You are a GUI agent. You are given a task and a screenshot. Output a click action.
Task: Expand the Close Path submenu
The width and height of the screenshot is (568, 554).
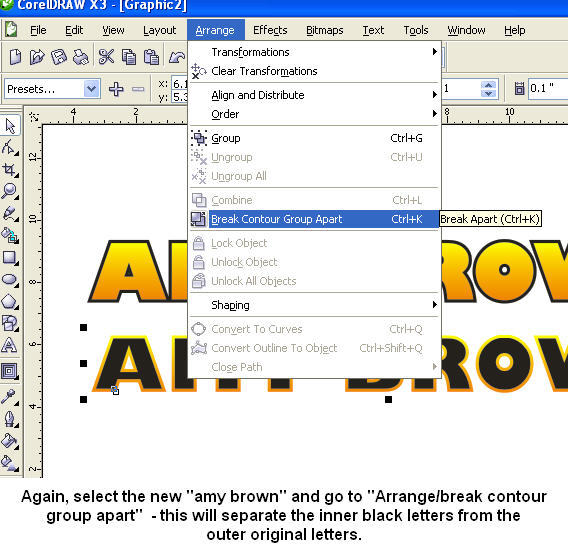(x=314, y=367)
